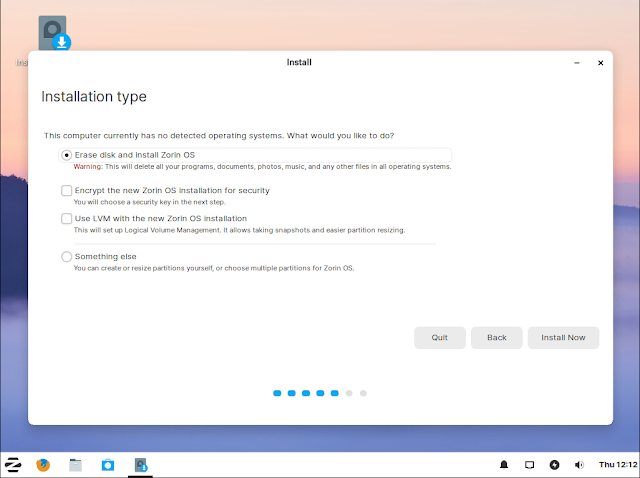Screen dimensions: 640x478
Task: Click the Installation type heading
Action: 94,97
